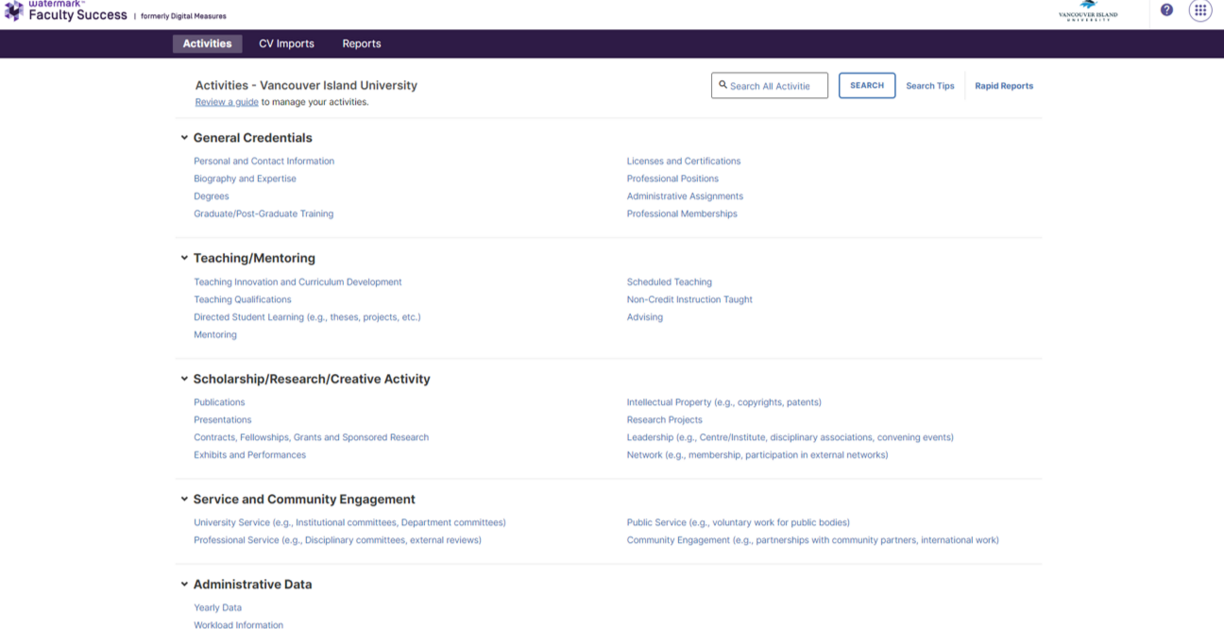Open Scheduled Teaching

pos(669,281)
